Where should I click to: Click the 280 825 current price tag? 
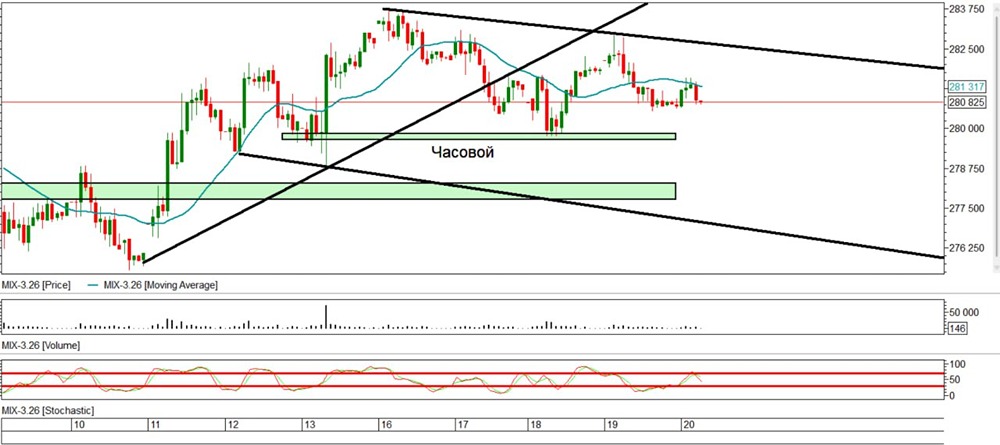click(967, 102)
